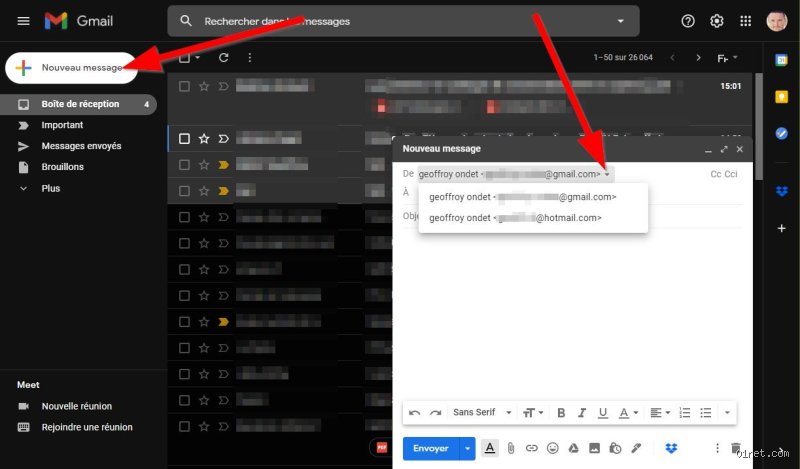The width and height of the screenshot is (800, 469).
Task: Insert files using Google Drive icon
Action: click(x=573, y=448)
